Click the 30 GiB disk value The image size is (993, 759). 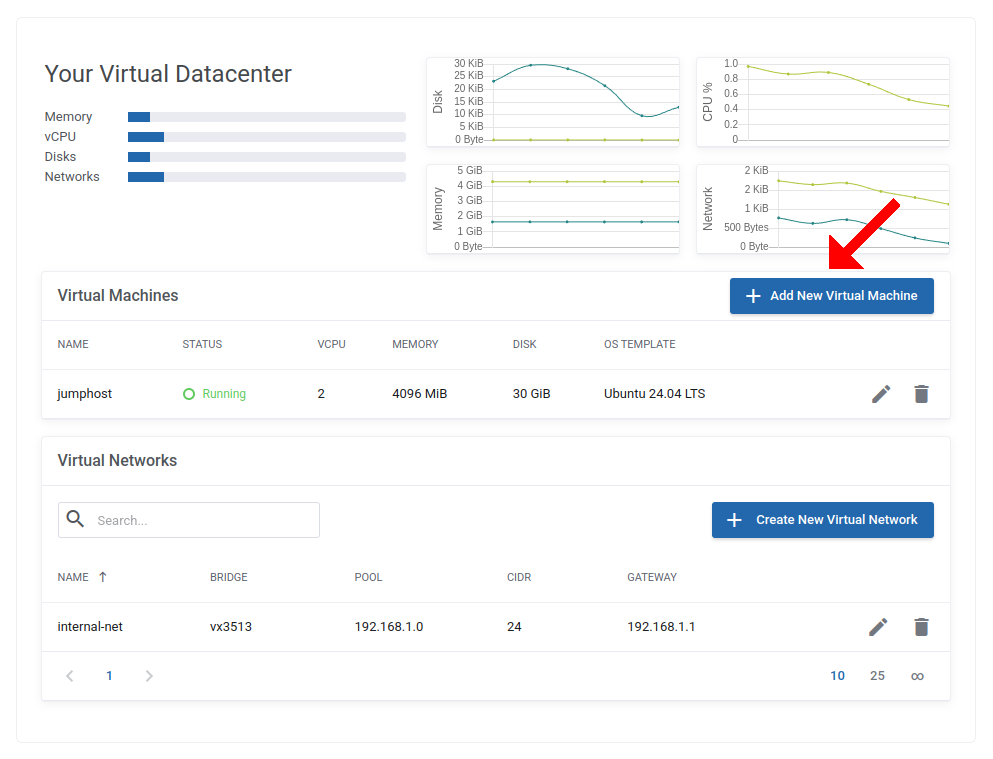(x=531, y=394)
